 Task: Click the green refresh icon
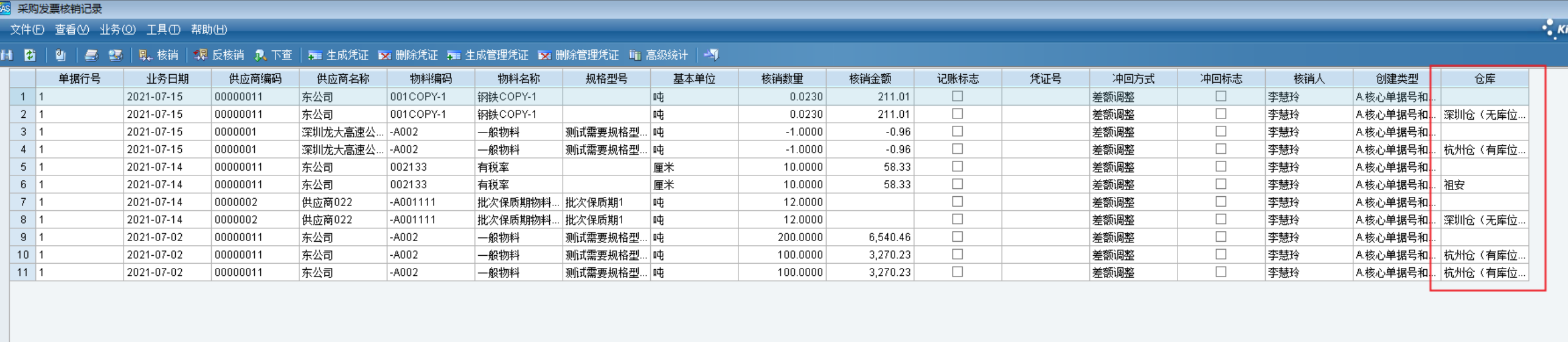pyautogui.click(x=30, y=55)
